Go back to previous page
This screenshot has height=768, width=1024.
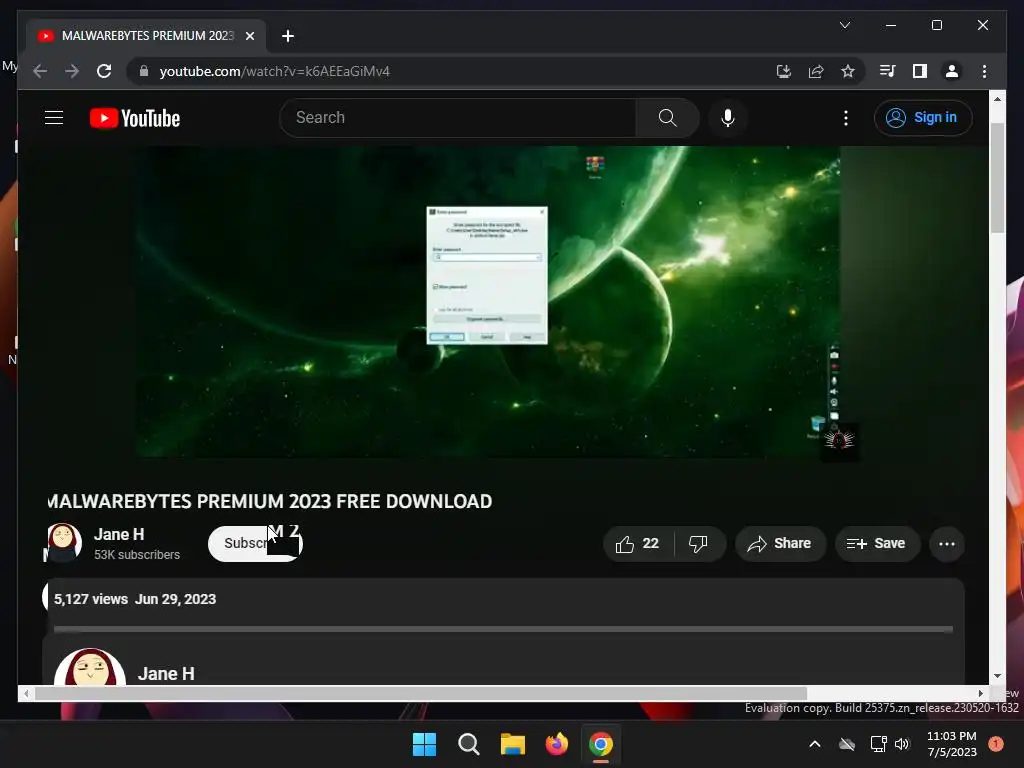pos(40,71)
